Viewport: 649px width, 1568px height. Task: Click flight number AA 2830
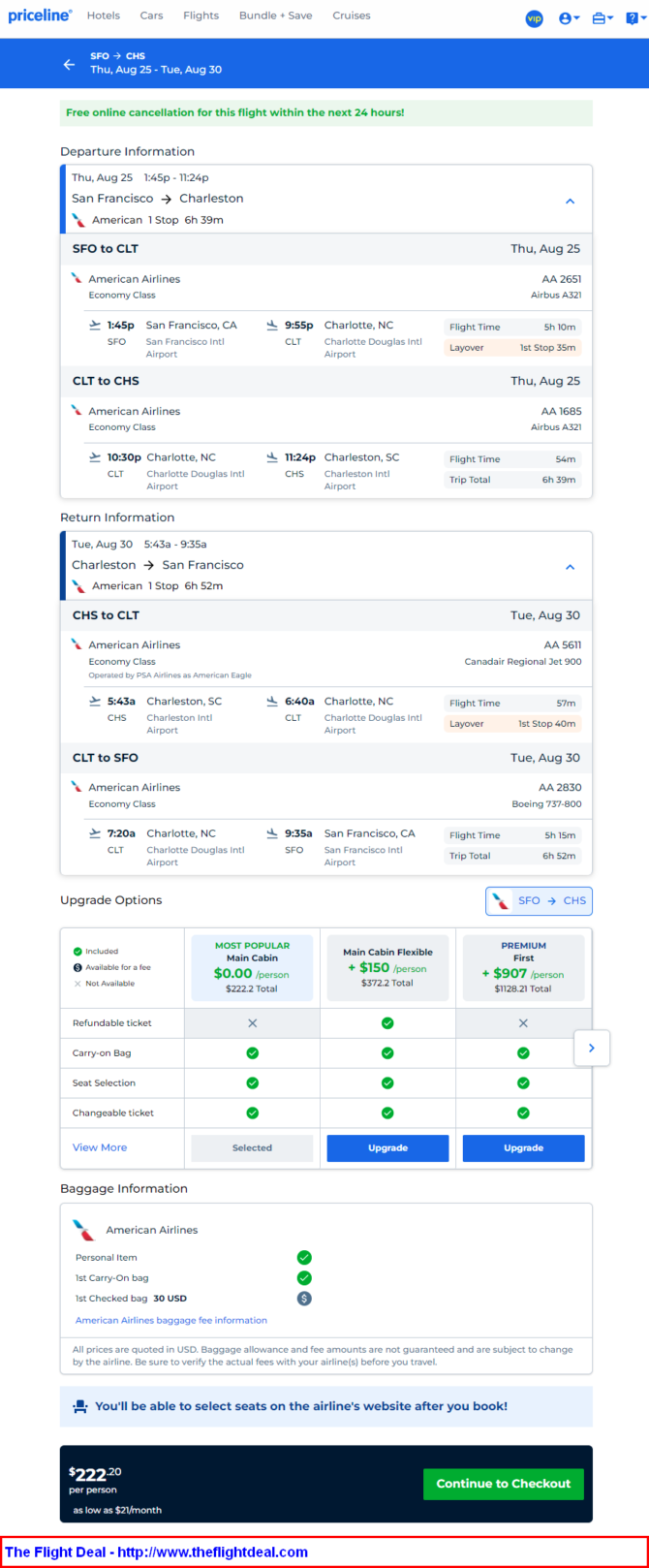[x=560, y=788]
